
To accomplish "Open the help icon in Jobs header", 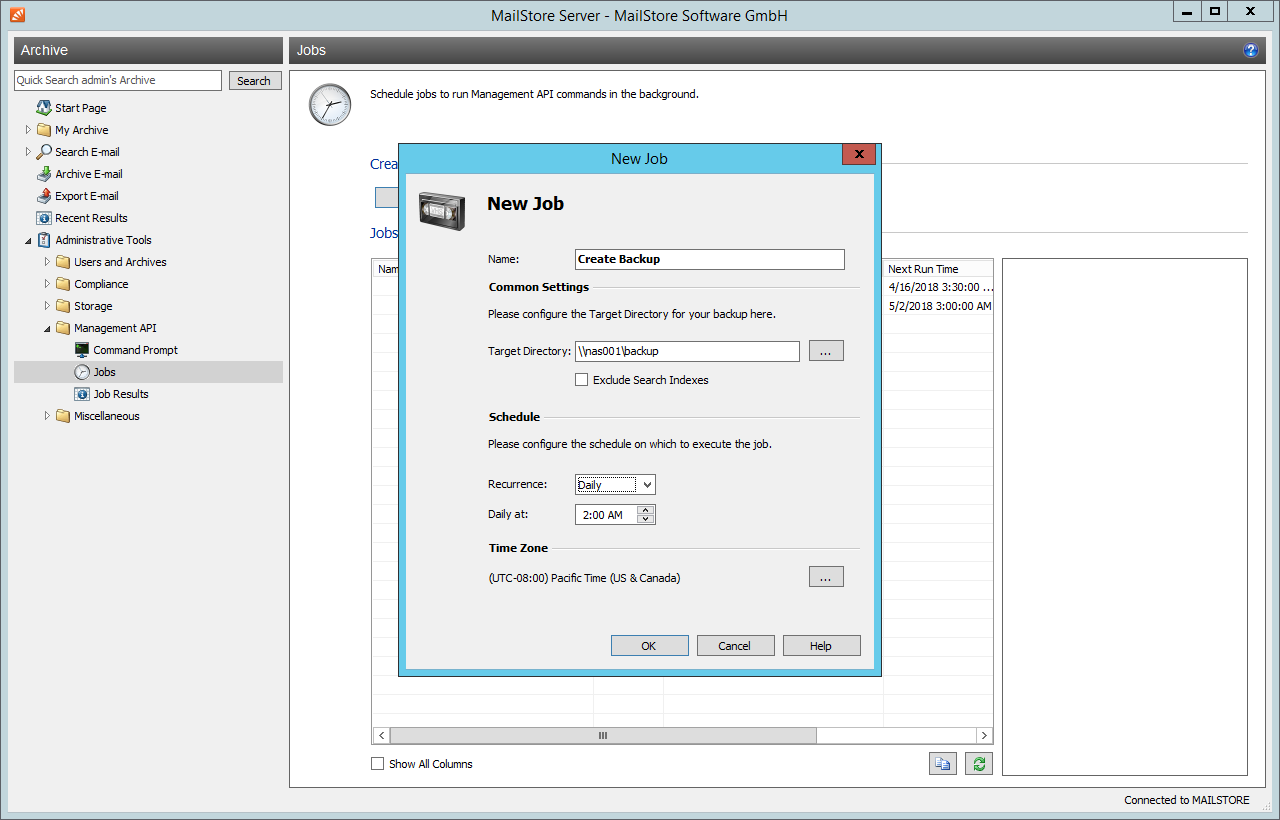I will coord(1250,50).
